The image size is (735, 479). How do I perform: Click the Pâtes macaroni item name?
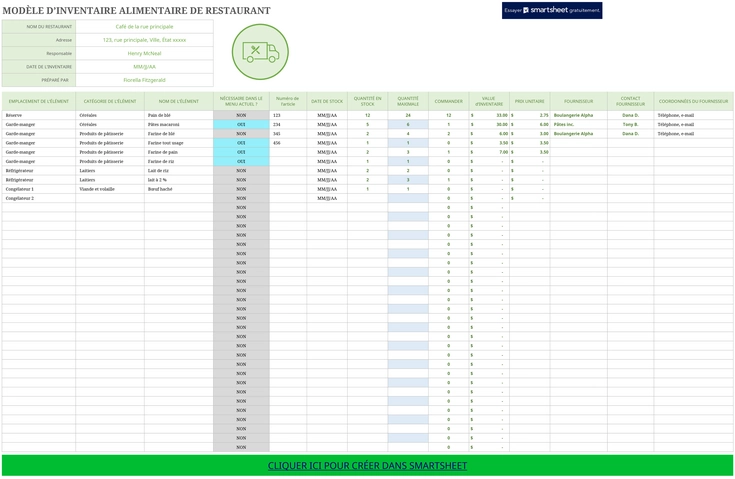[179, 125]
